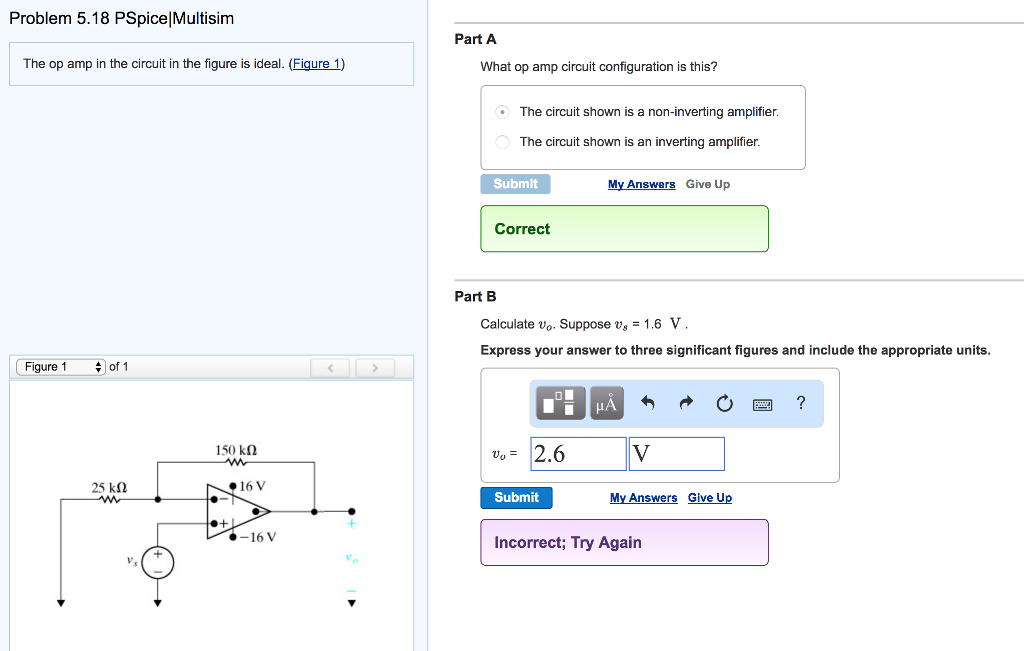Open the Figure 1 link
This screenshot has width=1024, height=651.
pos(317,63)
